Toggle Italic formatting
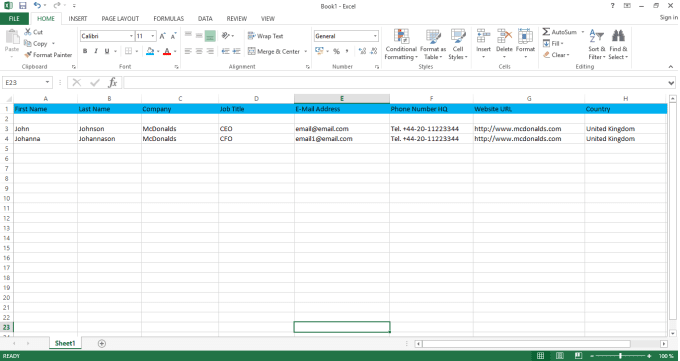Image resolution: width=680 pixels, height=361 pixels. point(96,51)
